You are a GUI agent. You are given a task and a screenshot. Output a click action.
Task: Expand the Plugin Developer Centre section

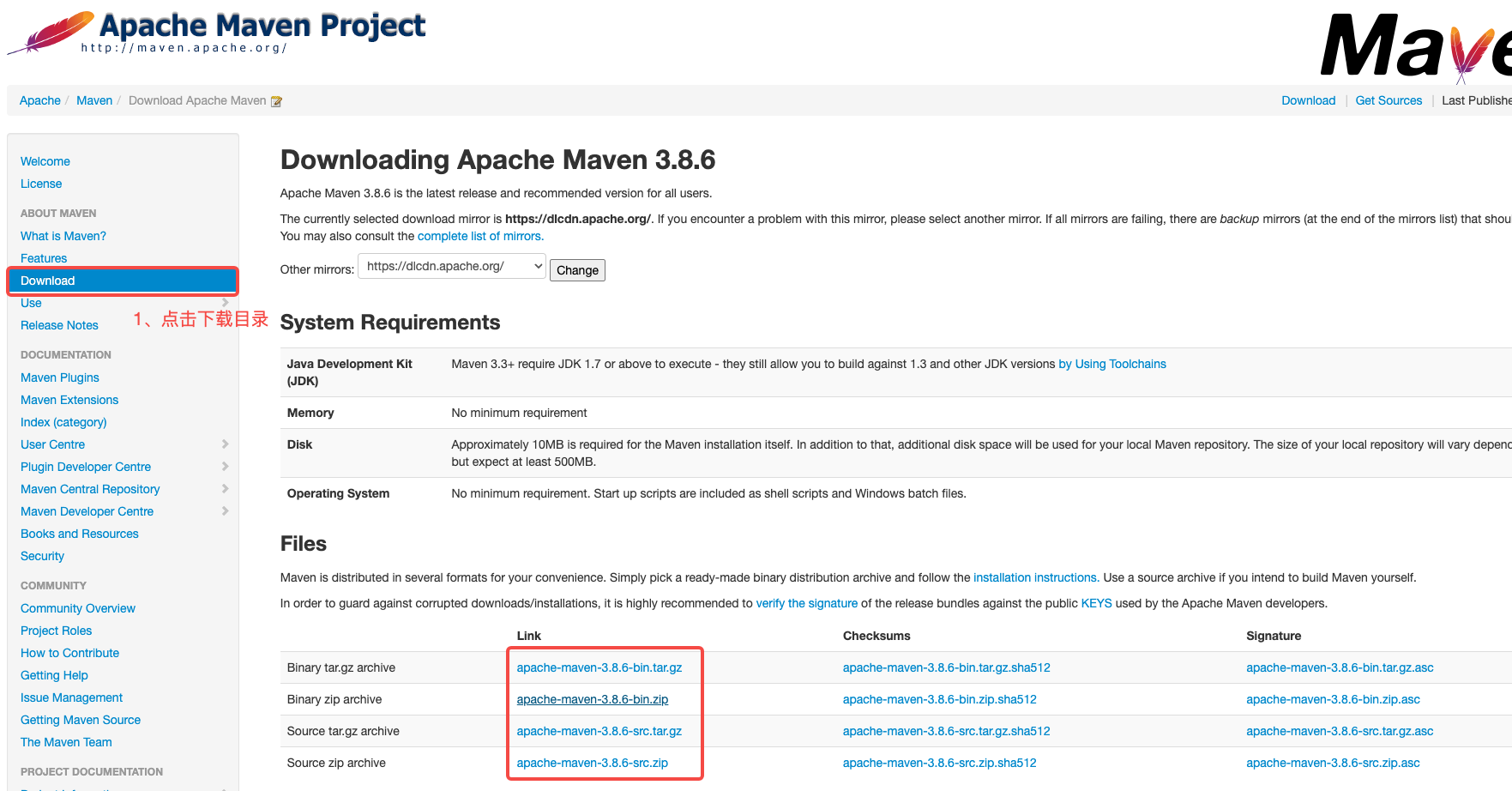225,467
